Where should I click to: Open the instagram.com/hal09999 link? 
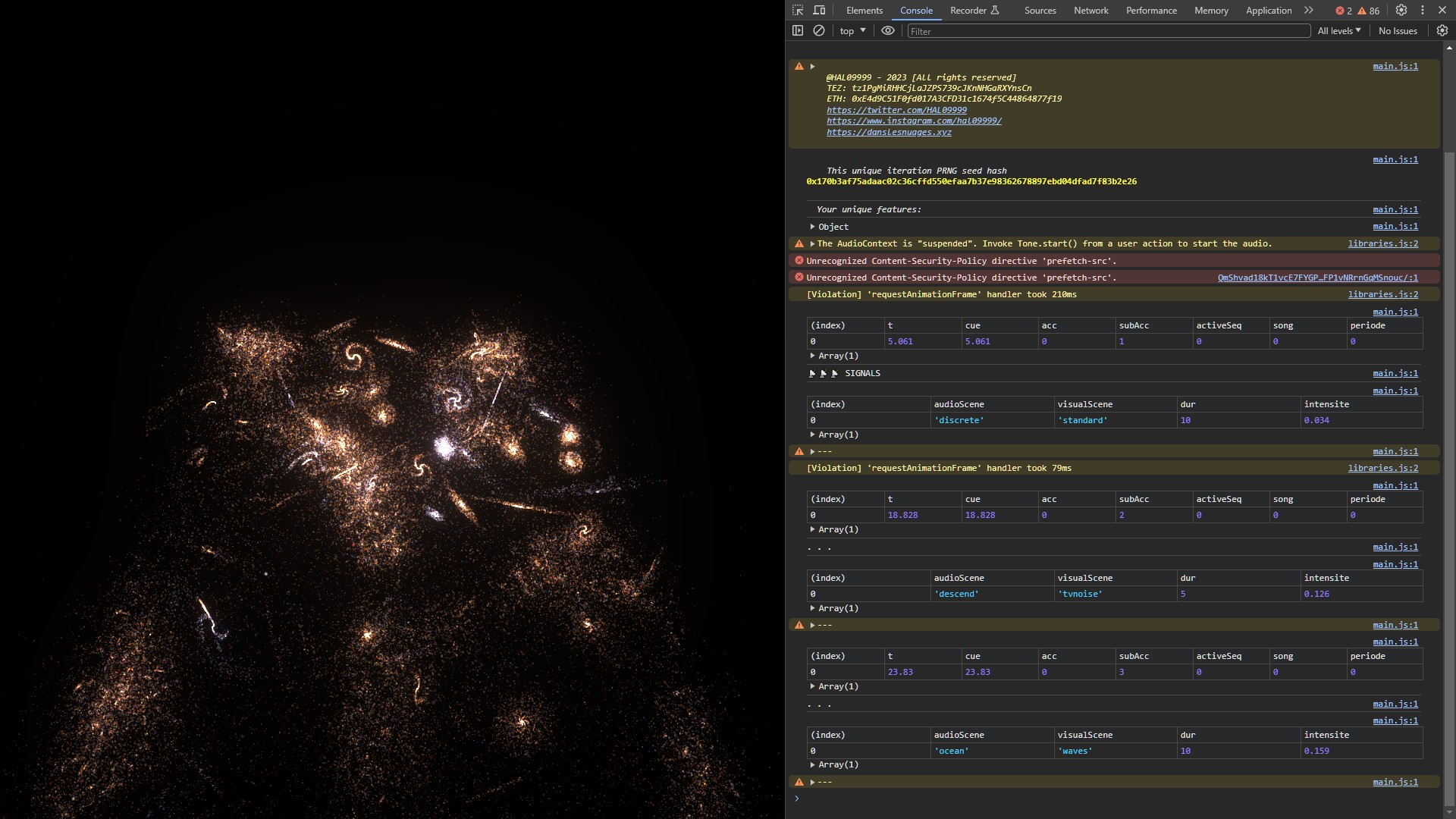pyautogui.click(x=914, y=121)
